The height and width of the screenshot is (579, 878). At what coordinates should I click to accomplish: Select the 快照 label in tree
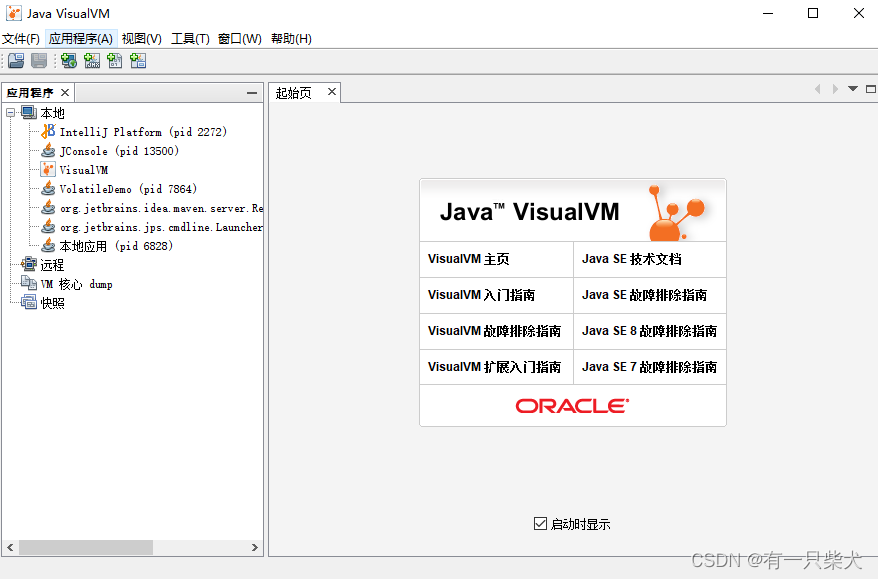[53, 303]
